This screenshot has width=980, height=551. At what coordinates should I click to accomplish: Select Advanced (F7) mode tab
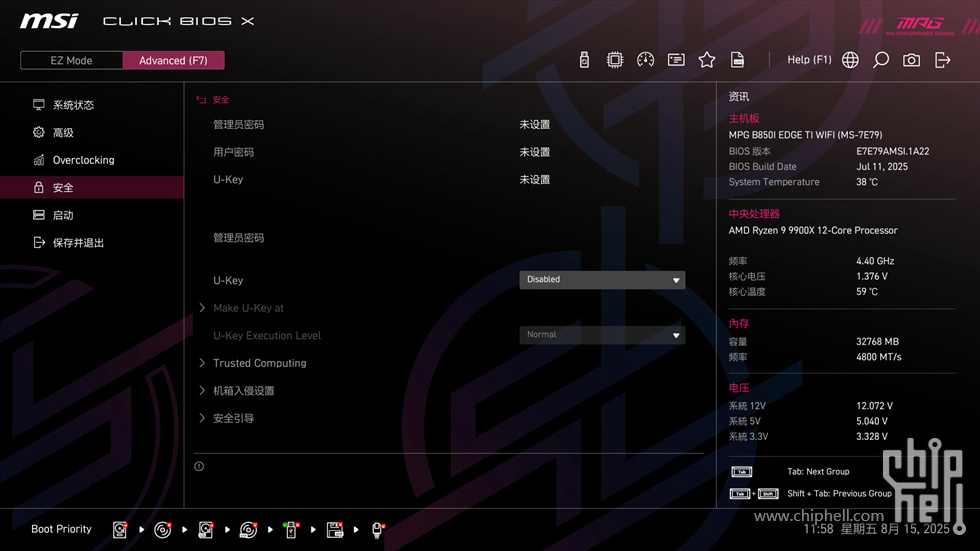[x=173, y=61]
